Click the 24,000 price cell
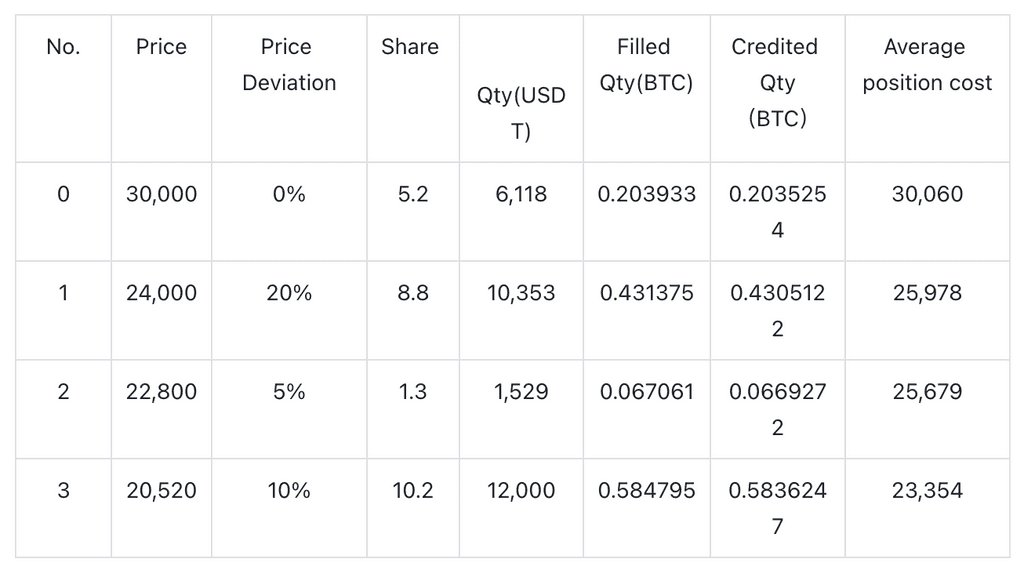1024x566 pixels. coord(161,293)
